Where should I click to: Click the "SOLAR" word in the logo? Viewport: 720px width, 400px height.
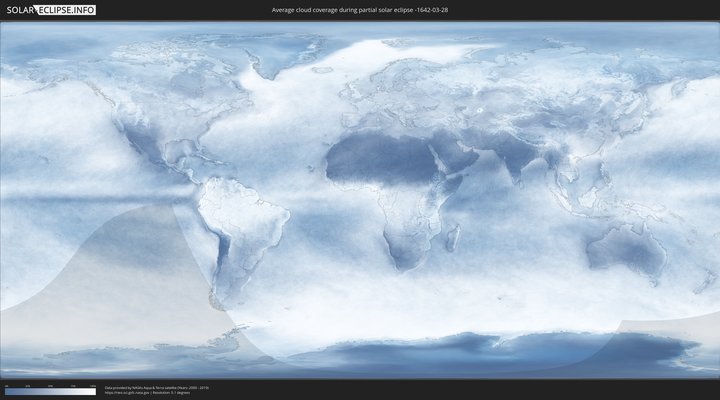pos(18,10)
